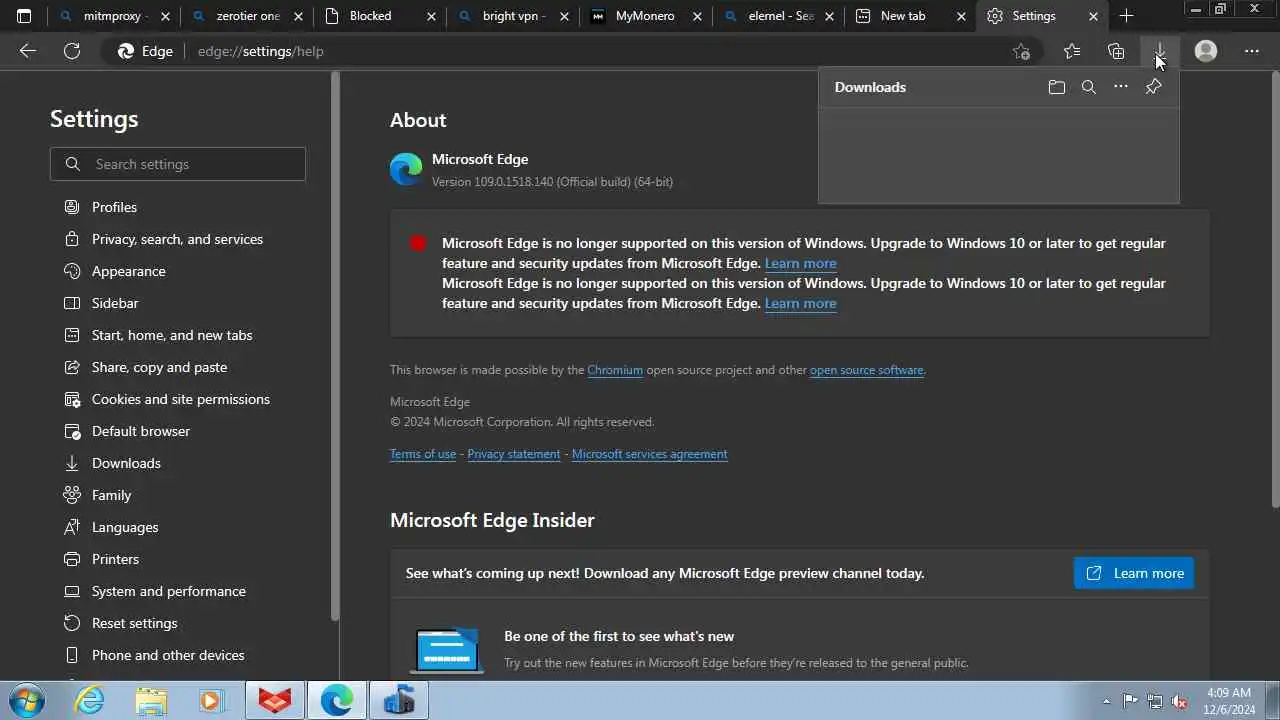Open Windows Media Player on taskbar
Screen dimensions: 1280x720
pyautogui.click(x=211, y=701)
